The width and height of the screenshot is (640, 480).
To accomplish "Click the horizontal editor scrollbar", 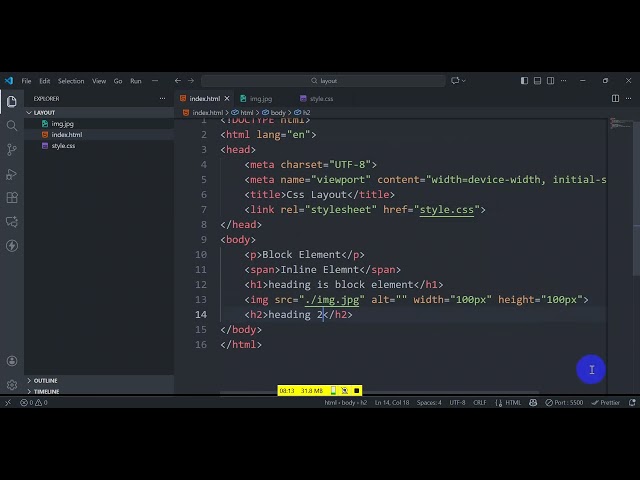I will coord(379,393).
